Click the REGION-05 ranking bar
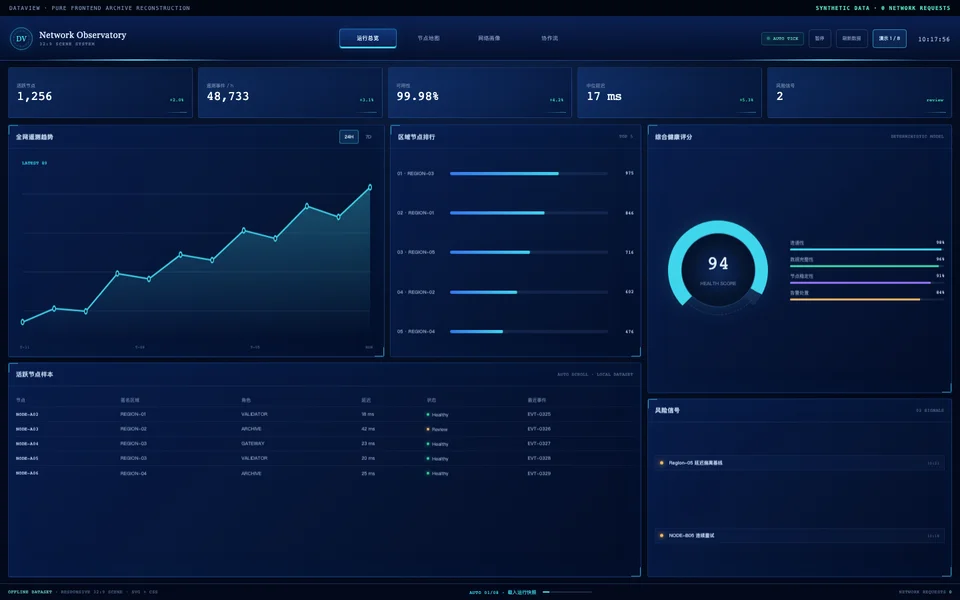 point(529,252)
